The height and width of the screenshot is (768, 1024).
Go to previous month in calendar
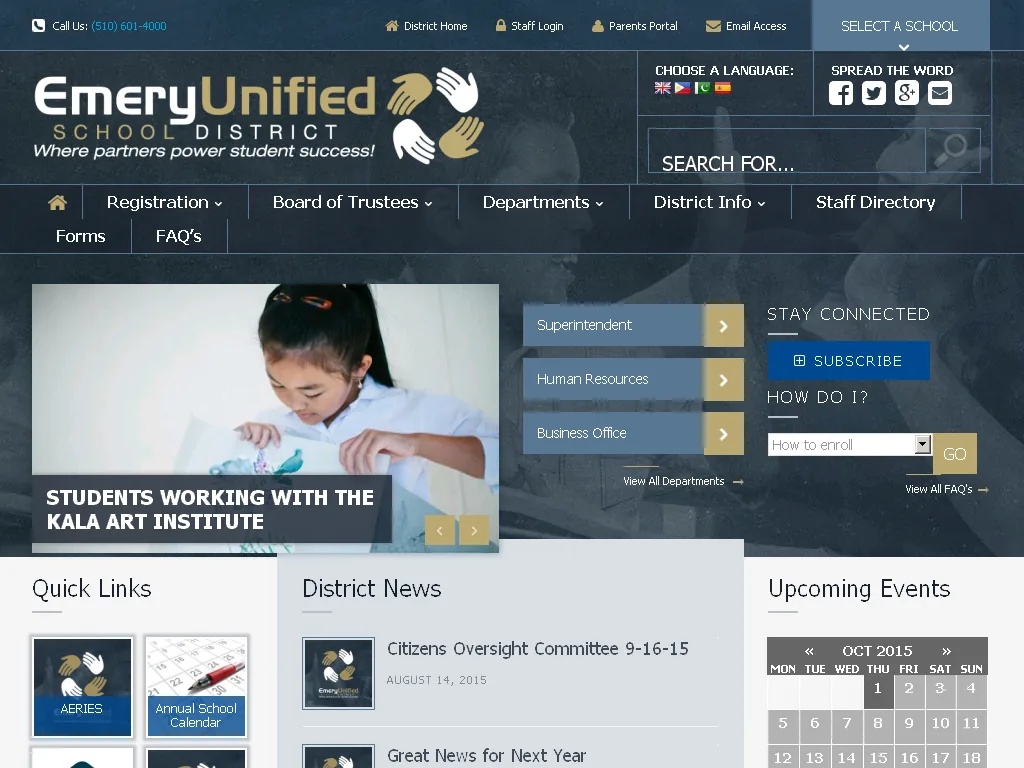coord(809,651)
